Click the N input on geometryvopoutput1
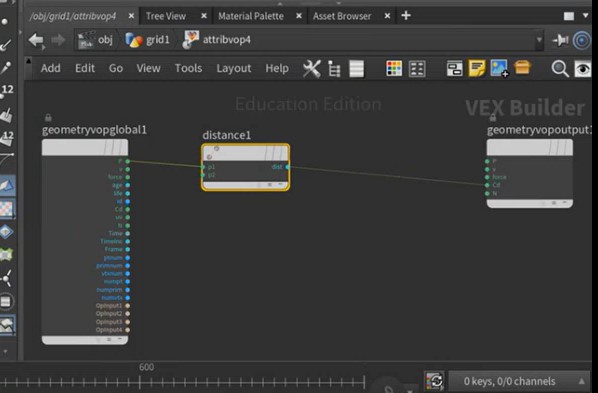This screenshot has width=598, height=393. (487, 193)
